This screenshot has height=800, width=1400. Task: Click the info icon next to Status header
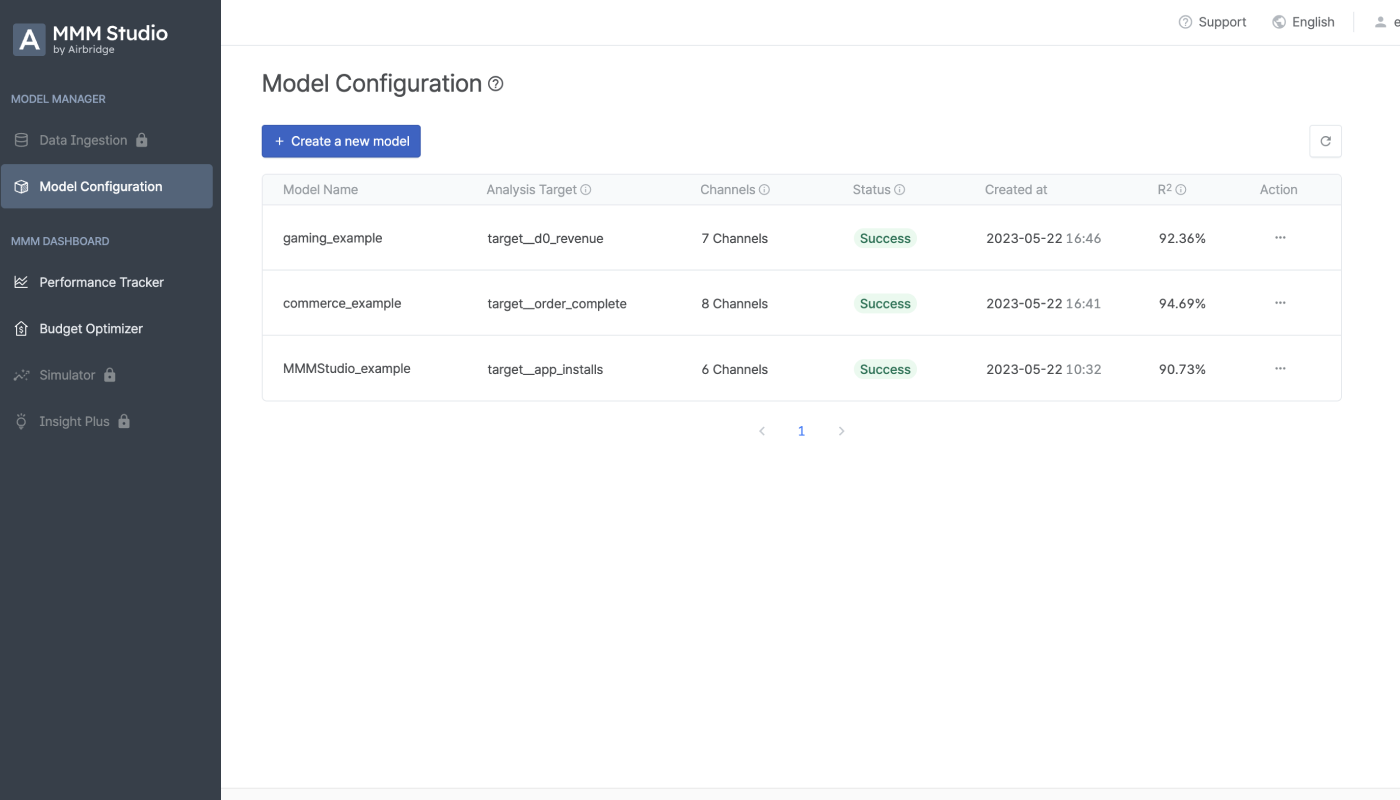pos(899,190)
